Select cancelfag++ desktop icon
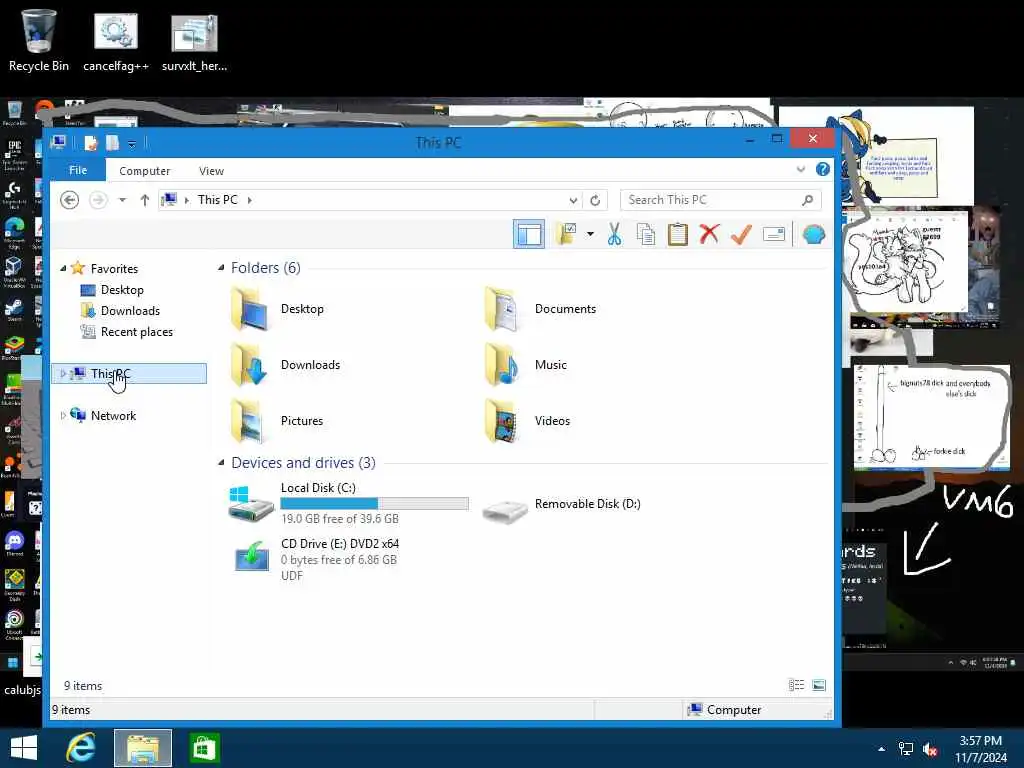Image resolution: width=1024 pixels, height=768 pixels. (x=116, y=40)
